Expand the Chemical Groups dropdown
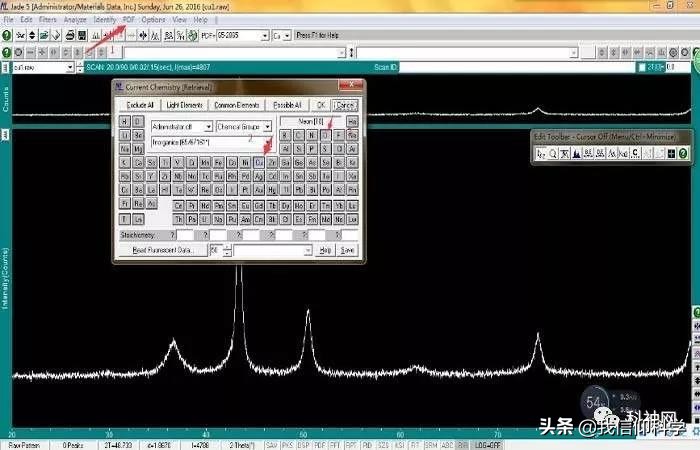 (x=267, y=127)
